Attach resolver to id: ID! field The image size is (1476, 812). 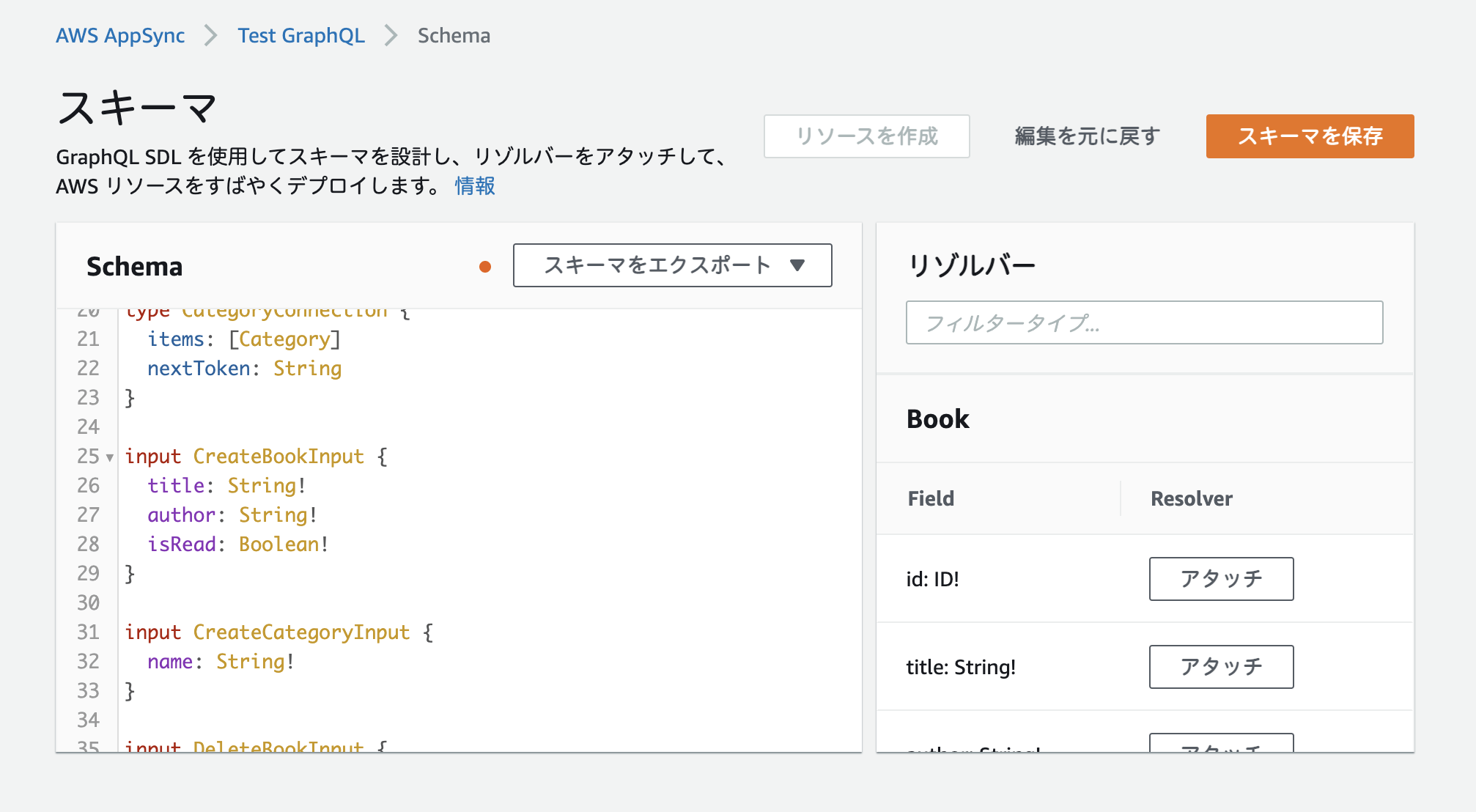1221,579
